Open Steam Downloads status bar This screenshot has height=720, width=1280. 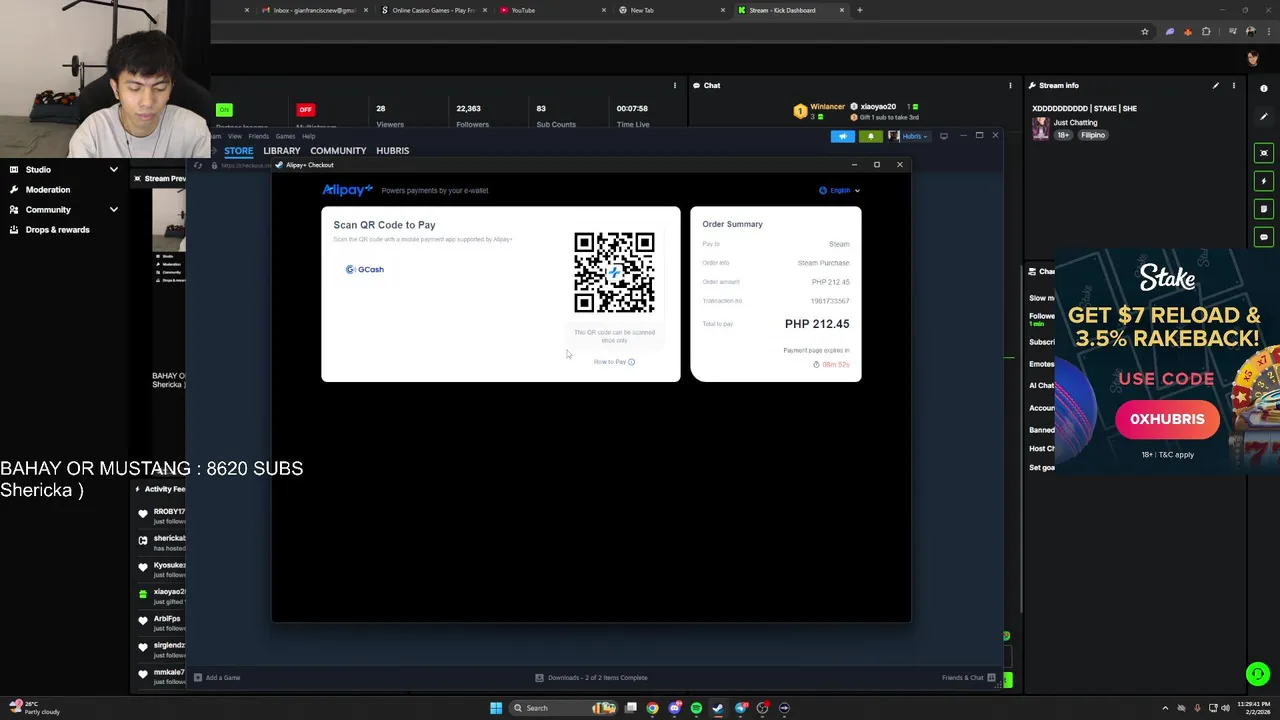[x=591, y=678]
